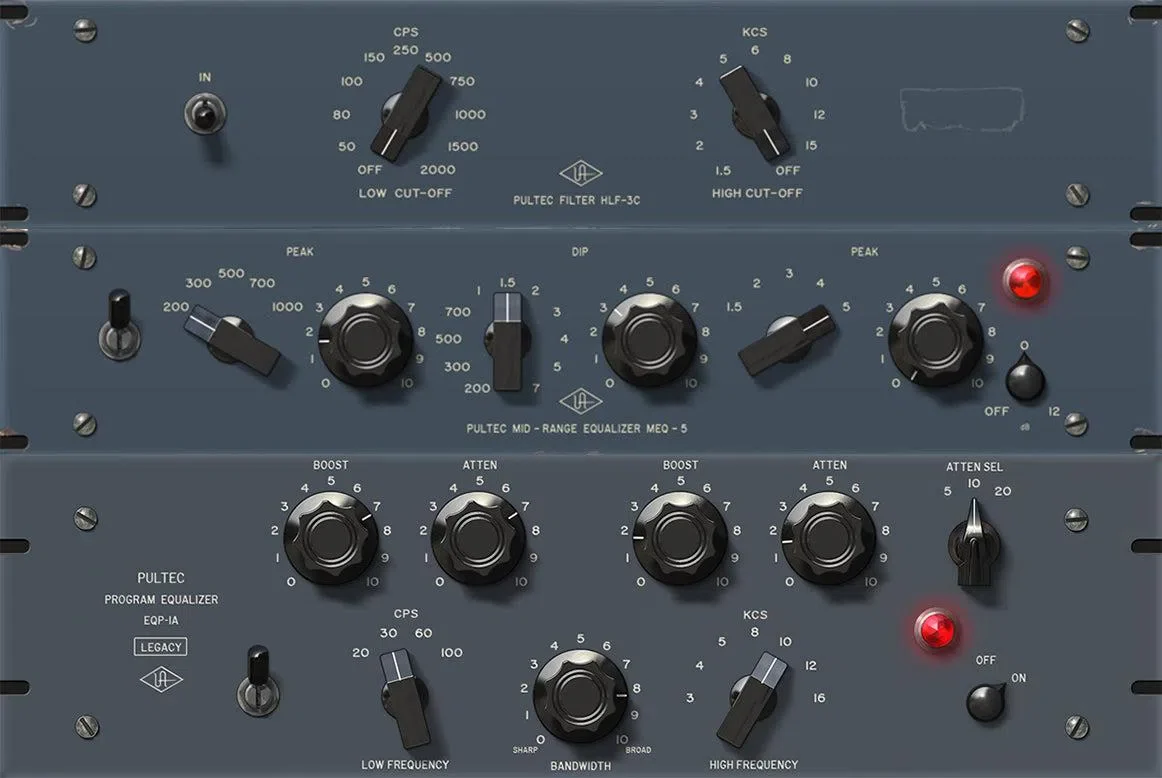
Task: Click the MEQ-5 high Peak gain knob
Action: point(935,339)
